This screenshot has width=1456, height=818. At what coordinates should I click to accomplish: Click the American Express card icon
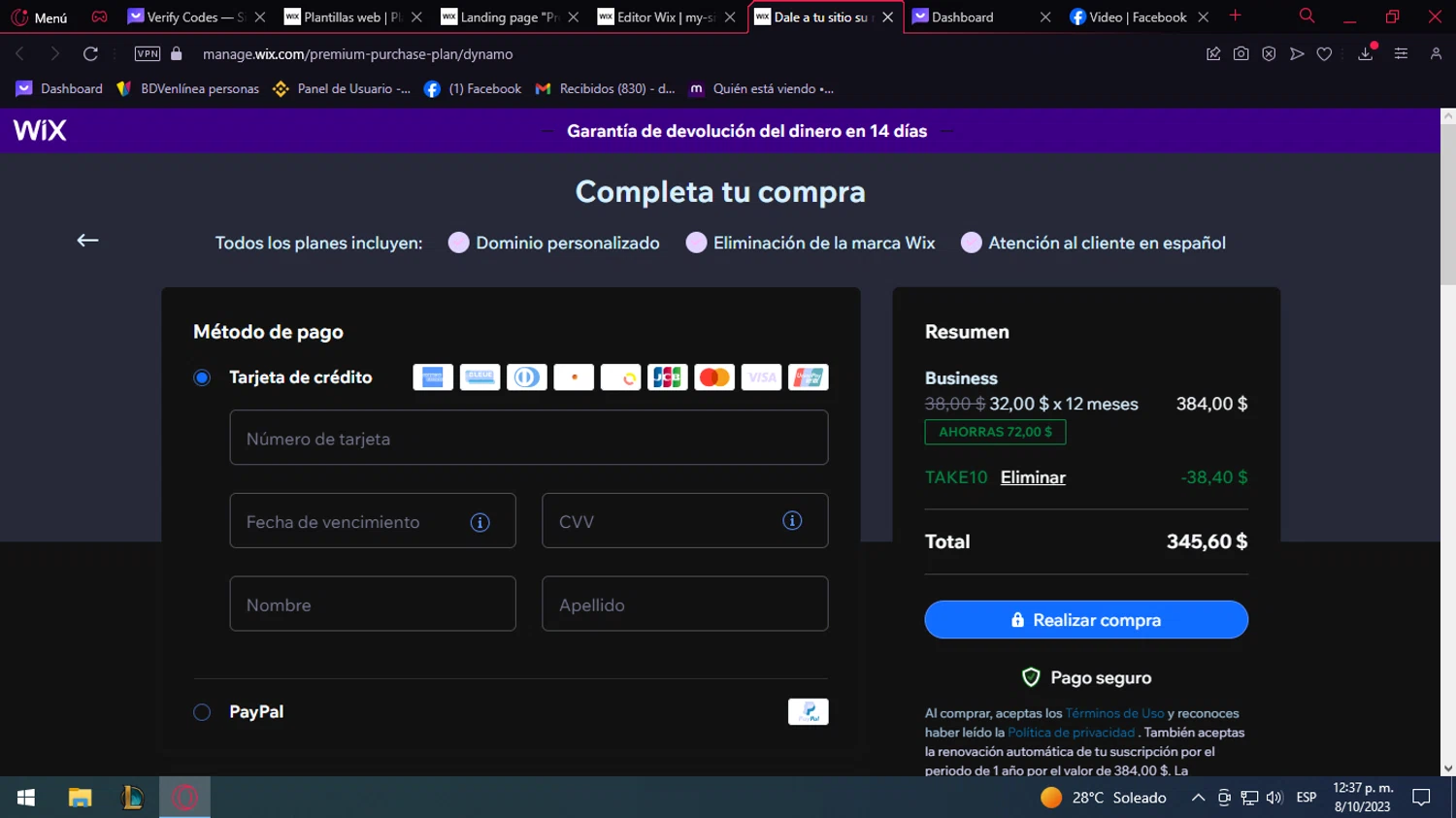click(433, 377)
